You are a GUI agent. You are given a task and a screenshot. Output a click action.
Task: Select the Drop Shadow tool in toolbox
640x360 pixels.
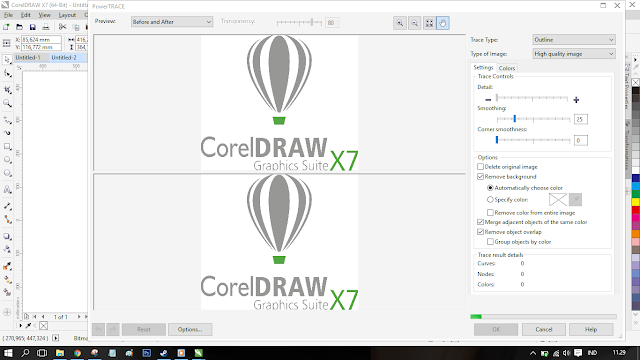pyautogui.click(x=7, y=236)
